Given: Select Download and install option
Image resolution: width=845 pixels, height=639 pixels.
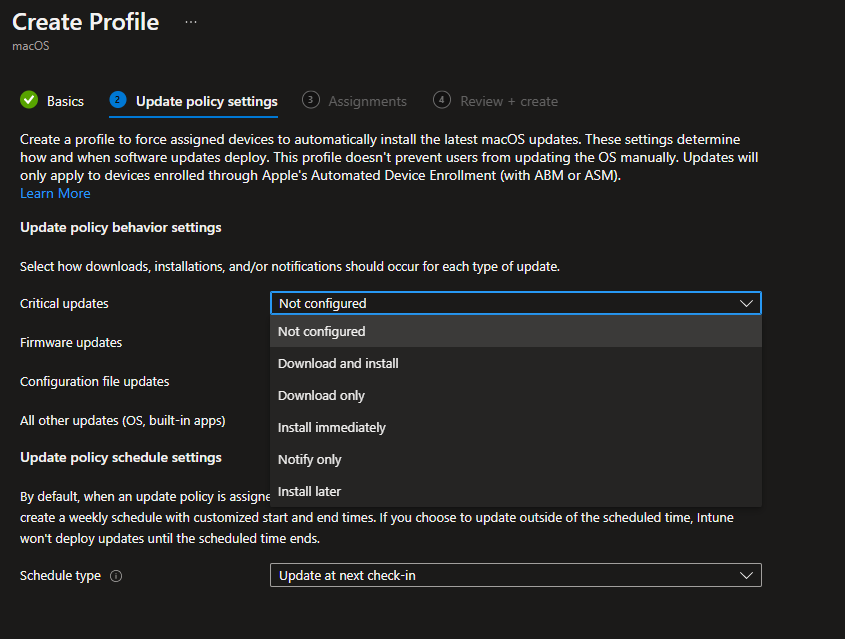Looking at the screenshot, I should pyautogui.click(x=338, y=363).
